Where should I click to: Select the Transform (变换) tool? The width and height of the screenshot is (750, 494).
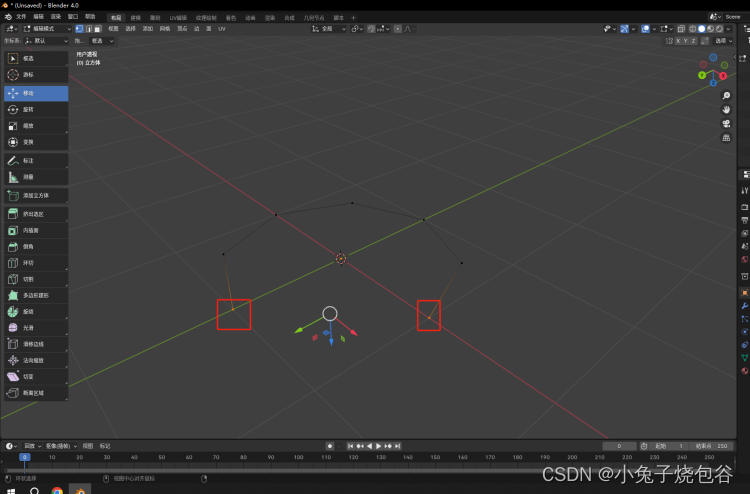[36, 142]
